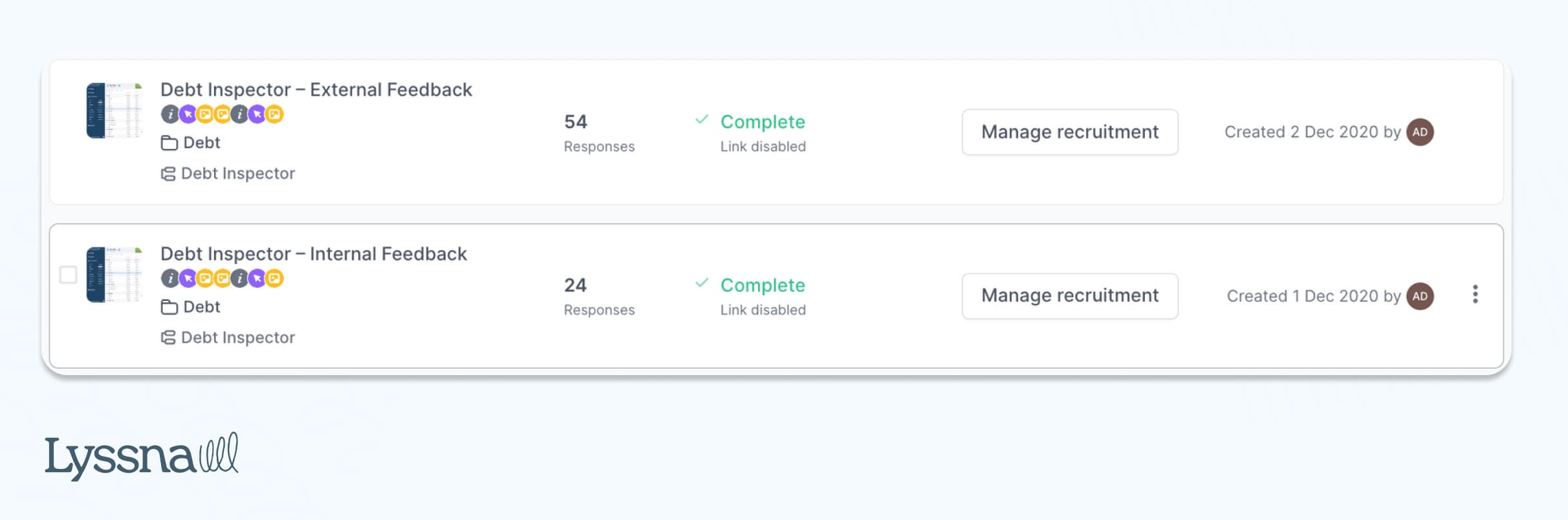Click the External Feedback test thumbnail

point(114,110)
